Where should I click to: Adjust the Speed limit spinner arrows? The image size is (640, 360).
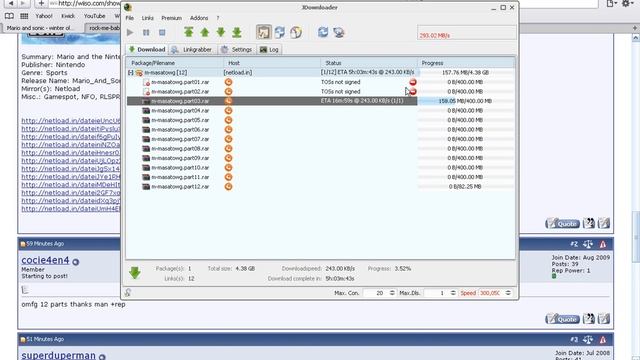508,293
